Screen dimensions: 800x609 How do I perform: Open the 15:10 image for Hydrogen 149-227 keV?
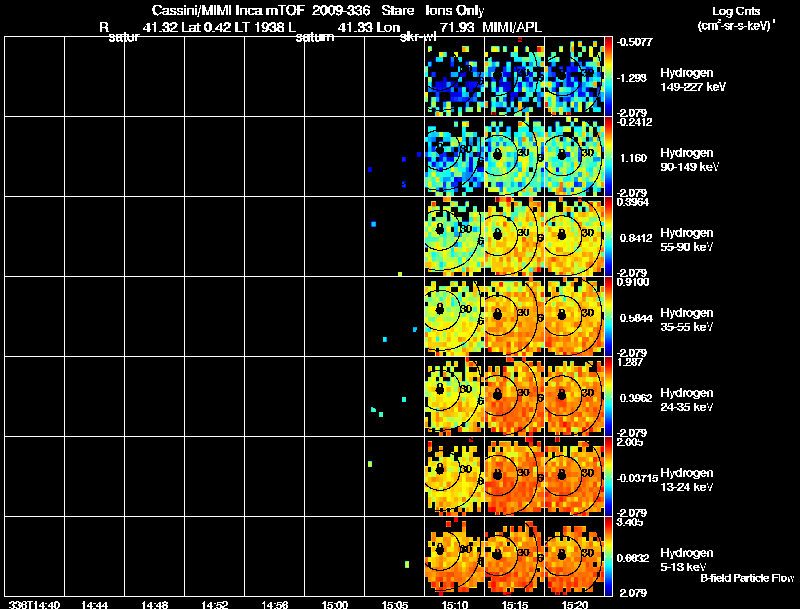(x=454, y=77)
